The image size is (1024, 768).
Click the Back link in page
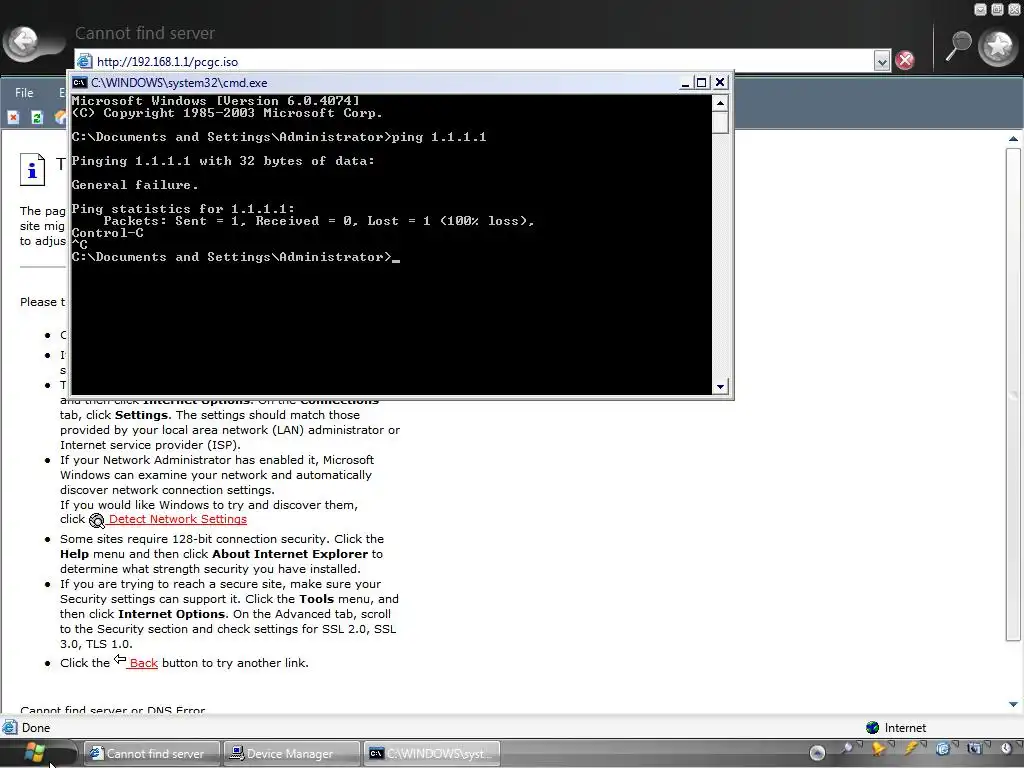pos(144,663)
